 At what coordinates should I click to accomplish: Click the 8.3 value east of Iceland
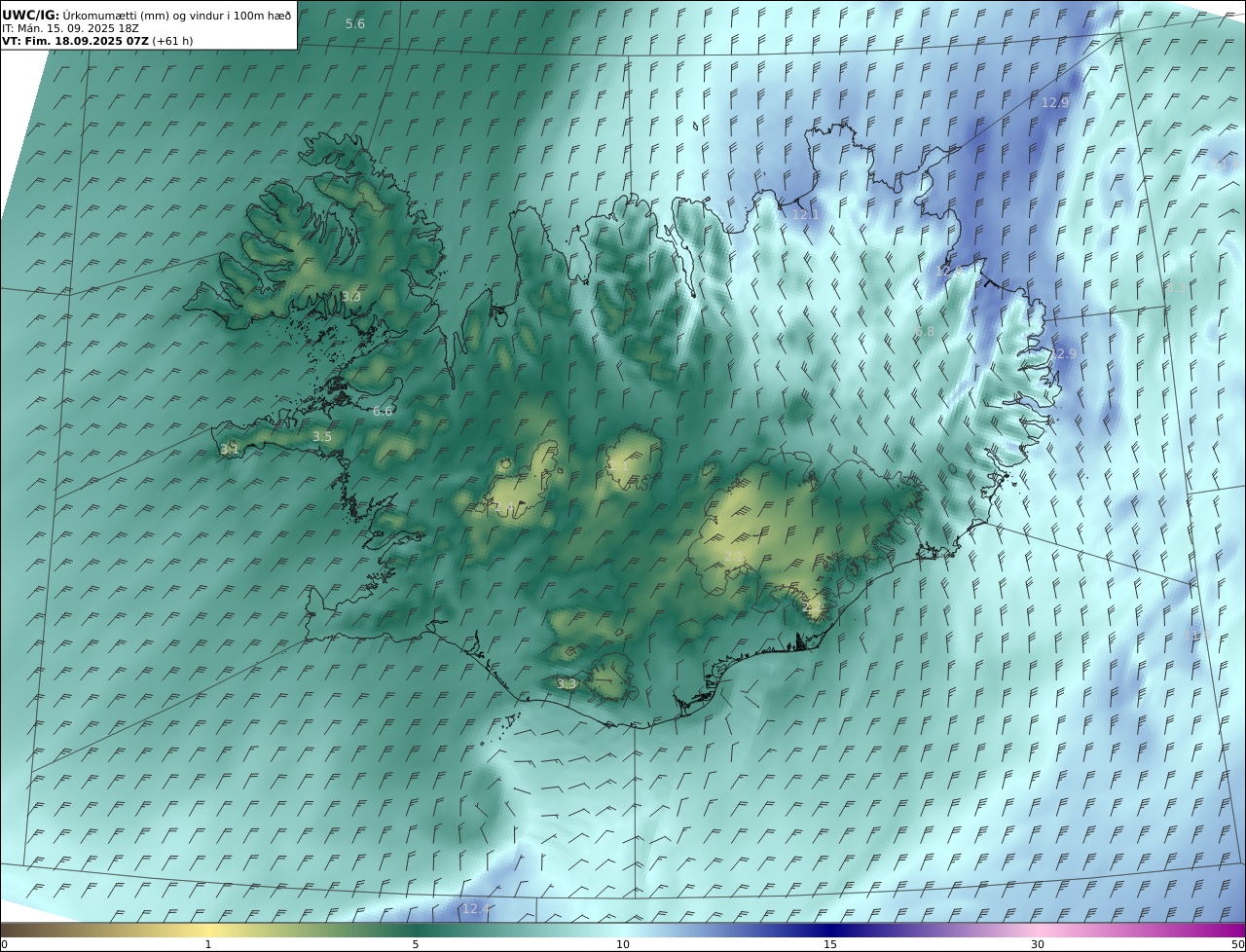click(1176, 287)
